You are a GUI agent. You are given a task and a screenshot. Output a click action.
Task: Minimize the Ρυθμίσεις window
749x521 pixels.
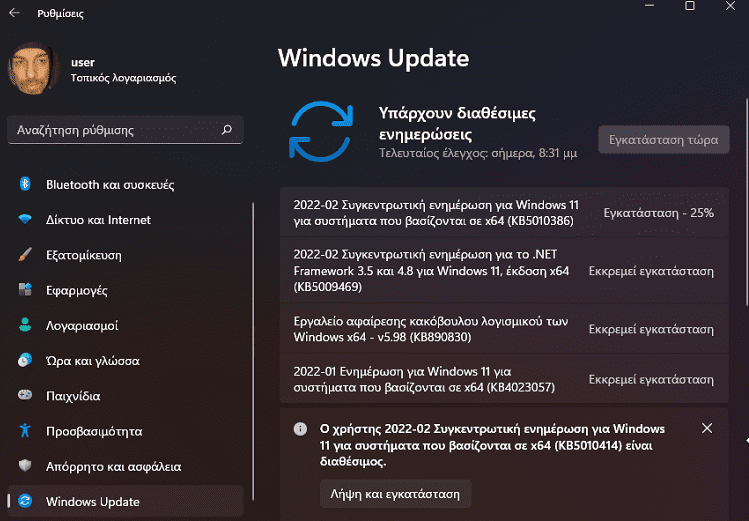tap(649, 6)
